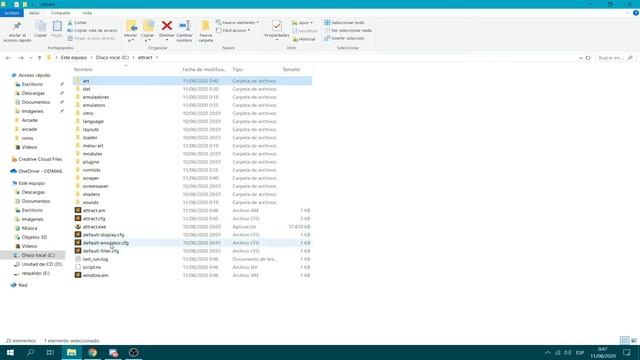Switch to large icons view layout
The height and width of the screenshot is (360, 640).
coord(634,340)
